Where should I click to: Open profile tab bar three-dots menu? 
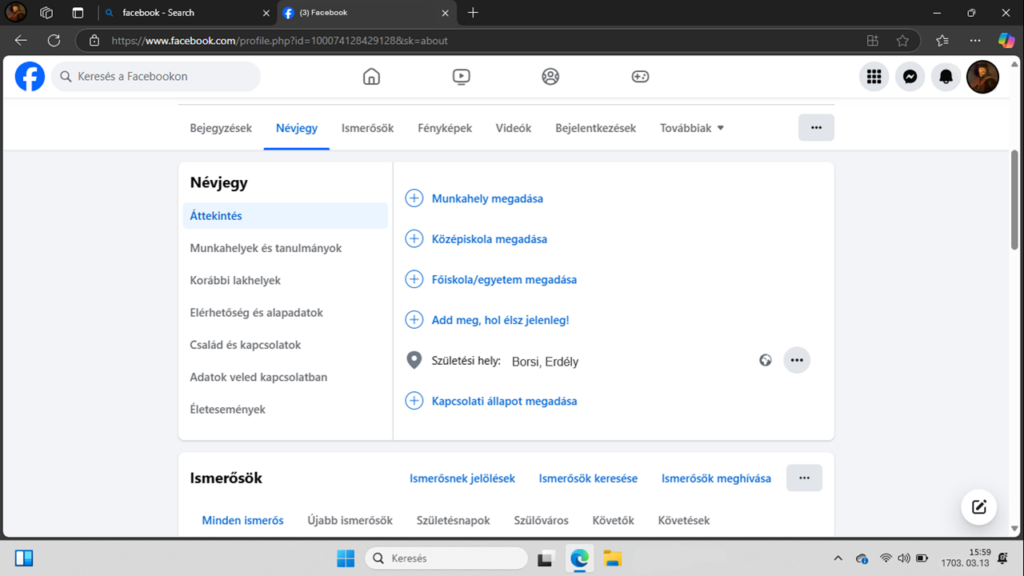tap(816, 127)
